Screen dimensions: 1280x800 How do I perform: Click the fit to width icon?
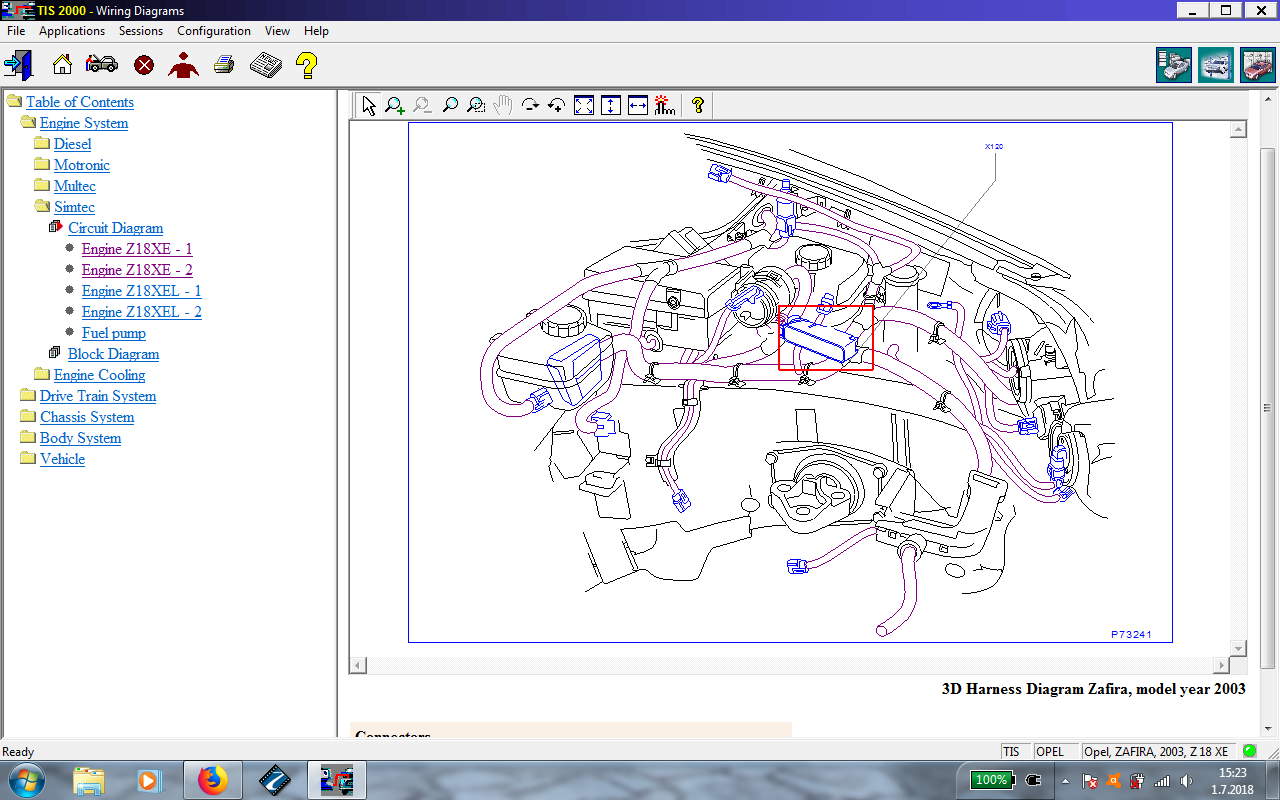click(638, 105)
